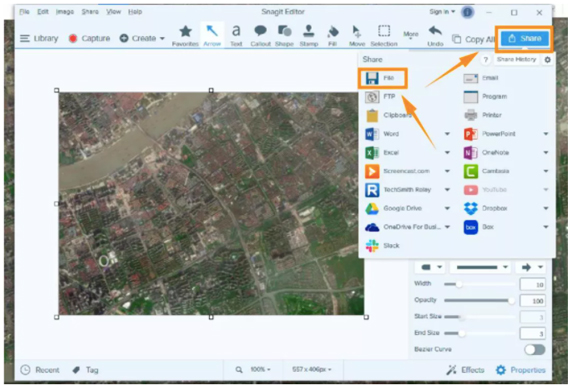Share to PowerPoint
Image resolution: width=570 pixels, height=388 pixels.
[x=489, y=134]
